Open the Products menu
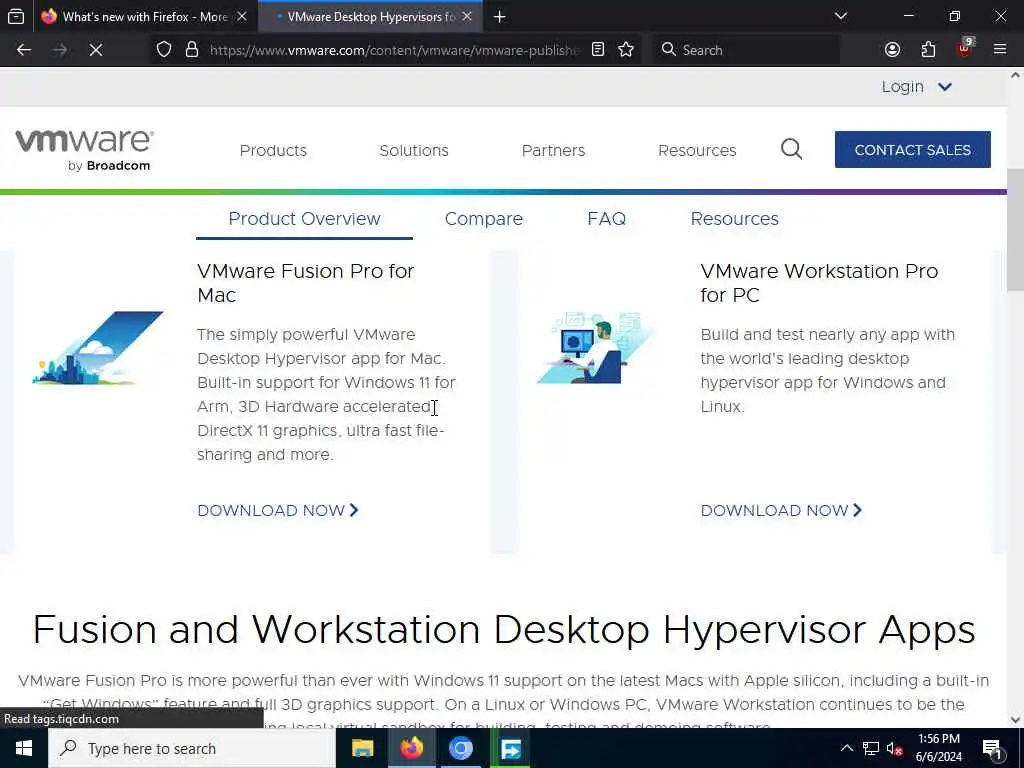The height and width of the screenshot is (768, 1024). point(273,150)
